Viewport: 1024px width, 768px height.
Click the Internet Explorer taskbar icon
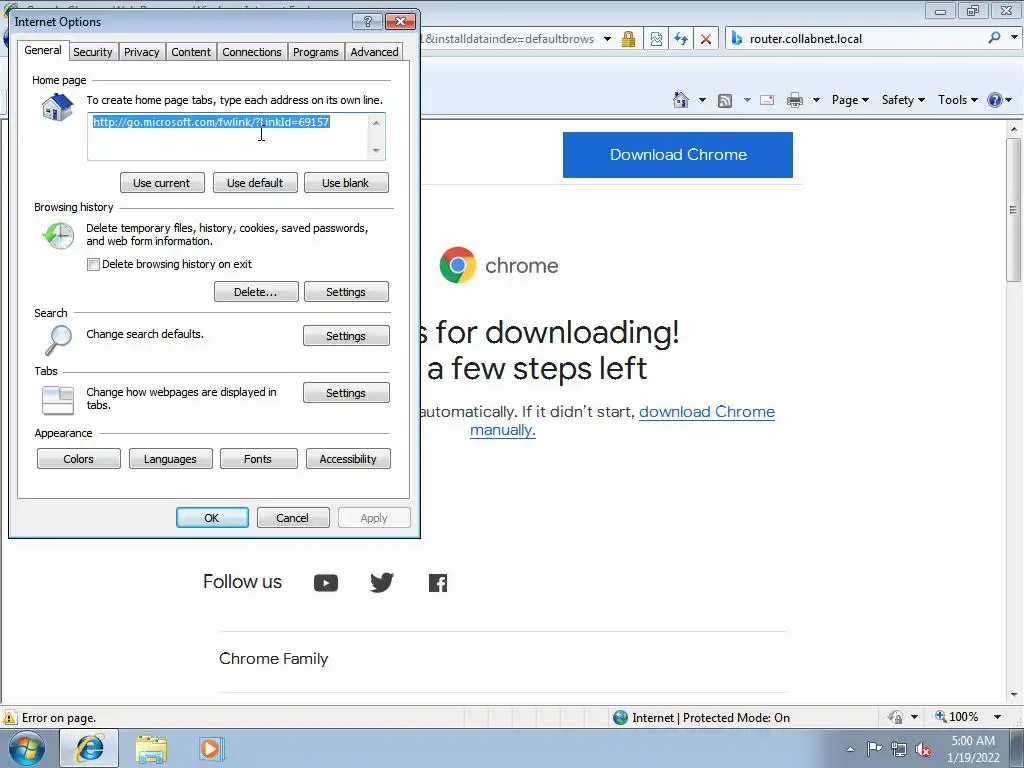coord(89,748)
